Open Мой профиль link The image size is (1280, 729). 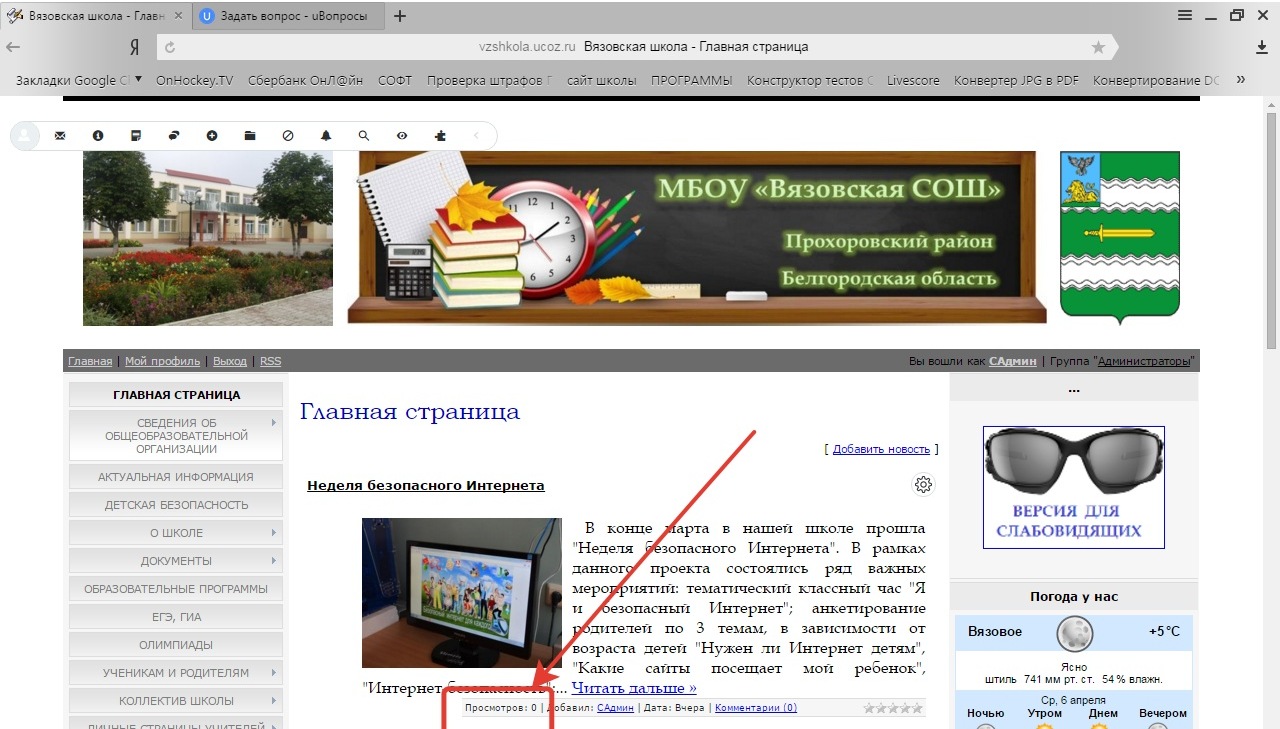coord(163,361)
